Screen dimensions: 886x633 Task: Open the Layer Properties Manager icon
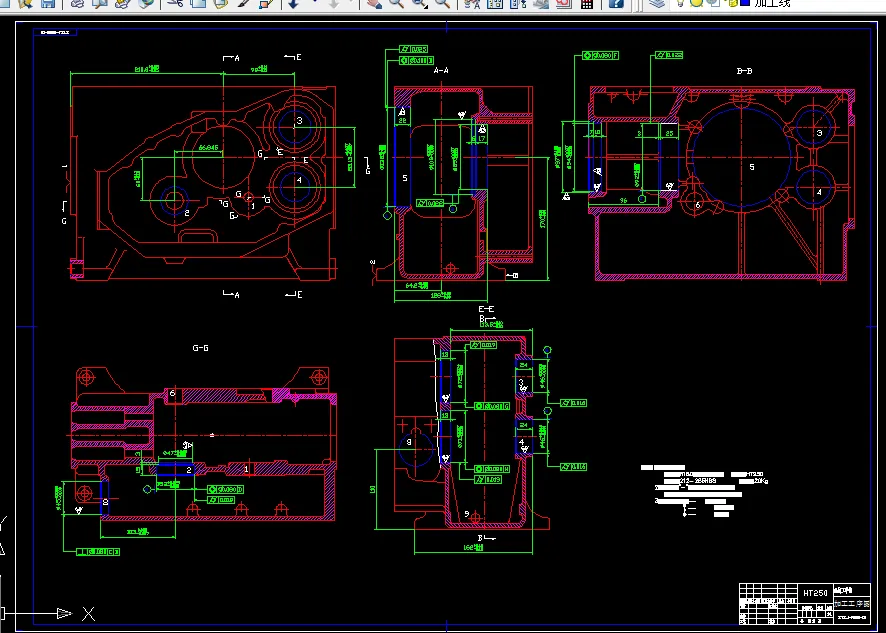[x=657, y=3]
